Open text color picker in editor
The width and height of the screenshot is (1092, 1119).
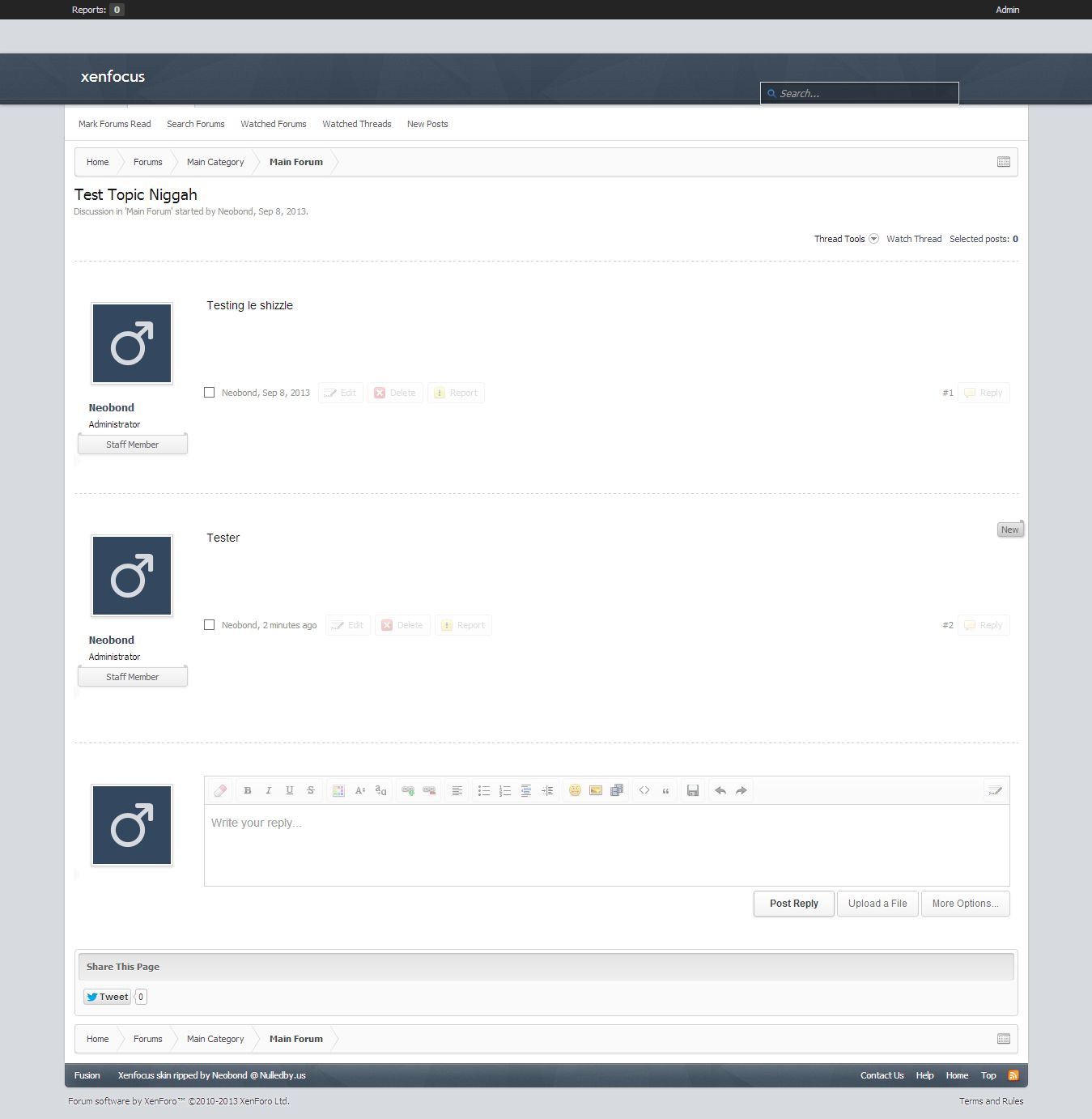339,790
